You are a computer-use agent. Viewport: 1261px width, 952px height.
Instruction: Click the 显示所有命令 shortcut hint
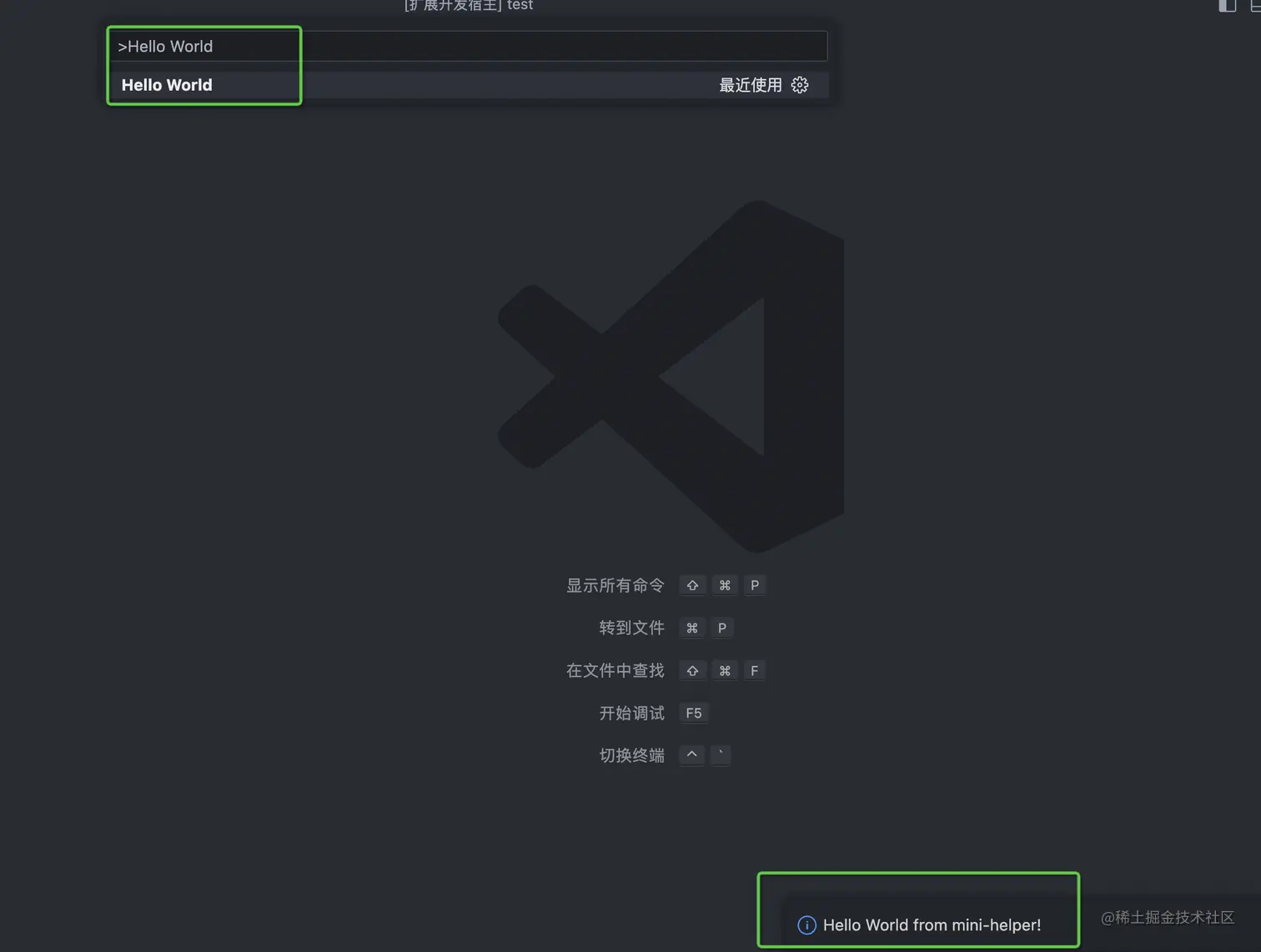[x=615, y=585]
